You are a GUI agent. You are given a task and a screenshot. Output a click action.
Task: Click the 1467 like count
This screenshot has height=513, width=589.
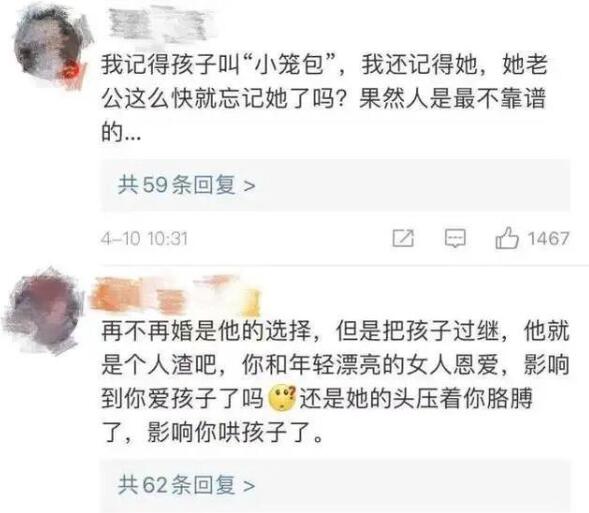pos(548,238)
